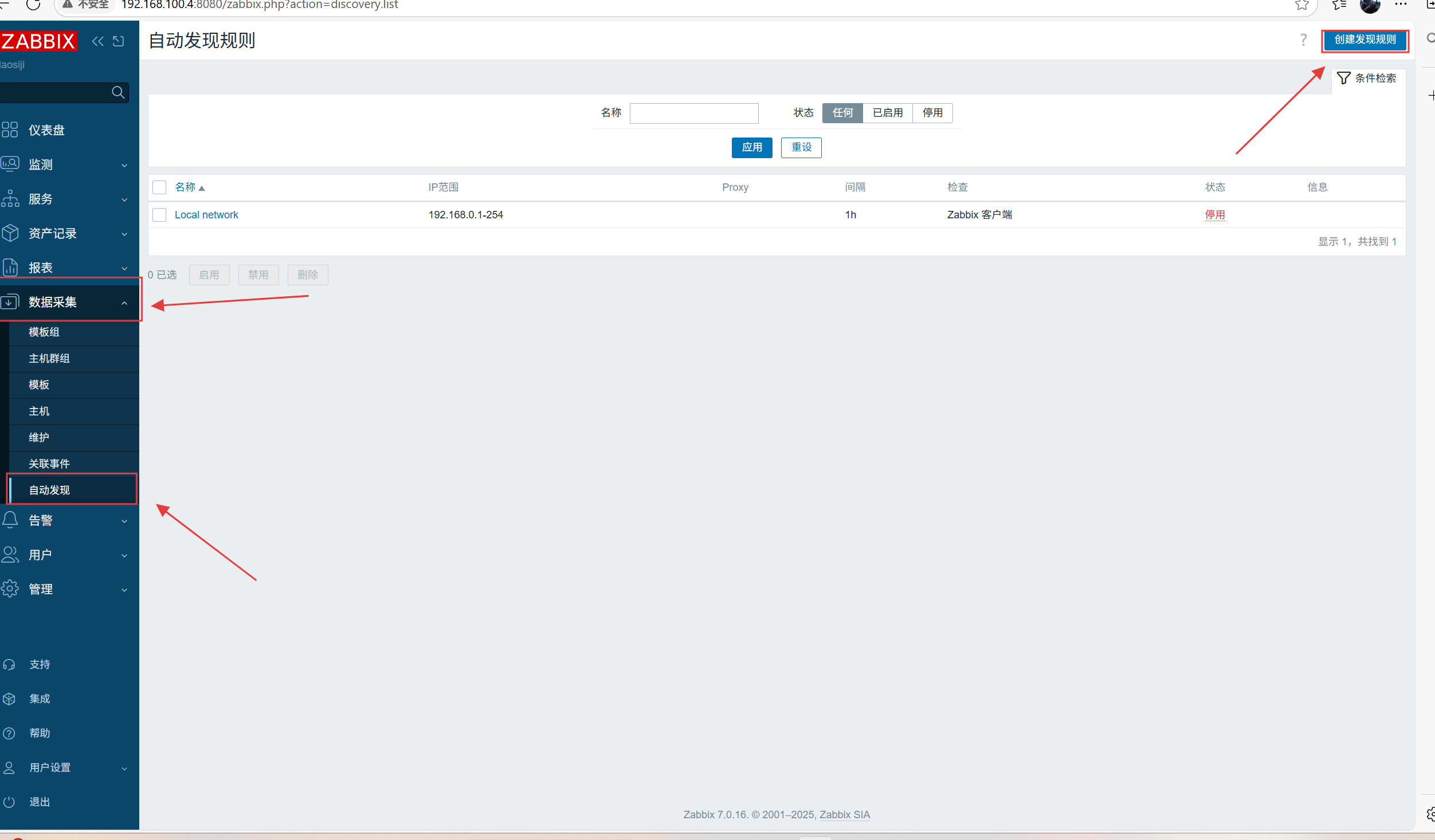Click the Zabbix SIA footer link
This screenshot has width=1435, height=840.
(844, 815)
